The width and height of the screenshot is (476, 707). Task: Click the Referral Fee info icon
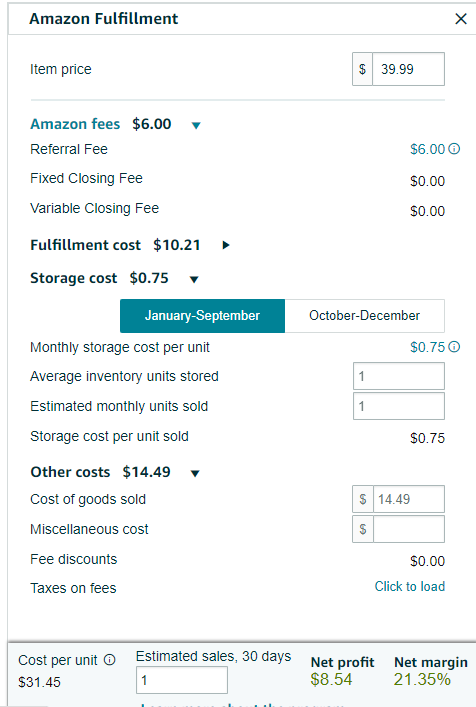pos(454,149)
